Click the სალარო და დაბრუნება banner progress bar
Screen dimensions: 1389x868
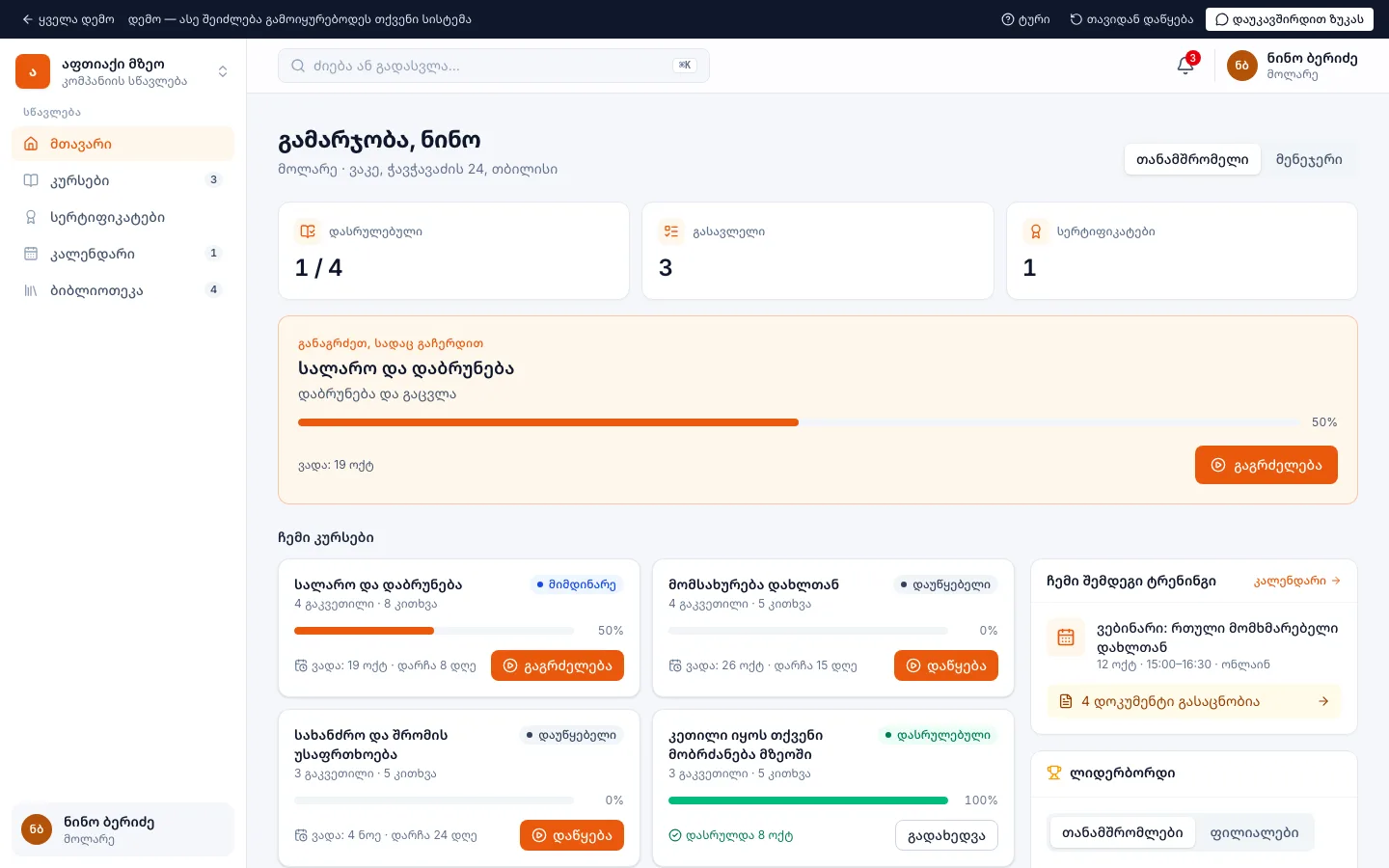[800, 422]
